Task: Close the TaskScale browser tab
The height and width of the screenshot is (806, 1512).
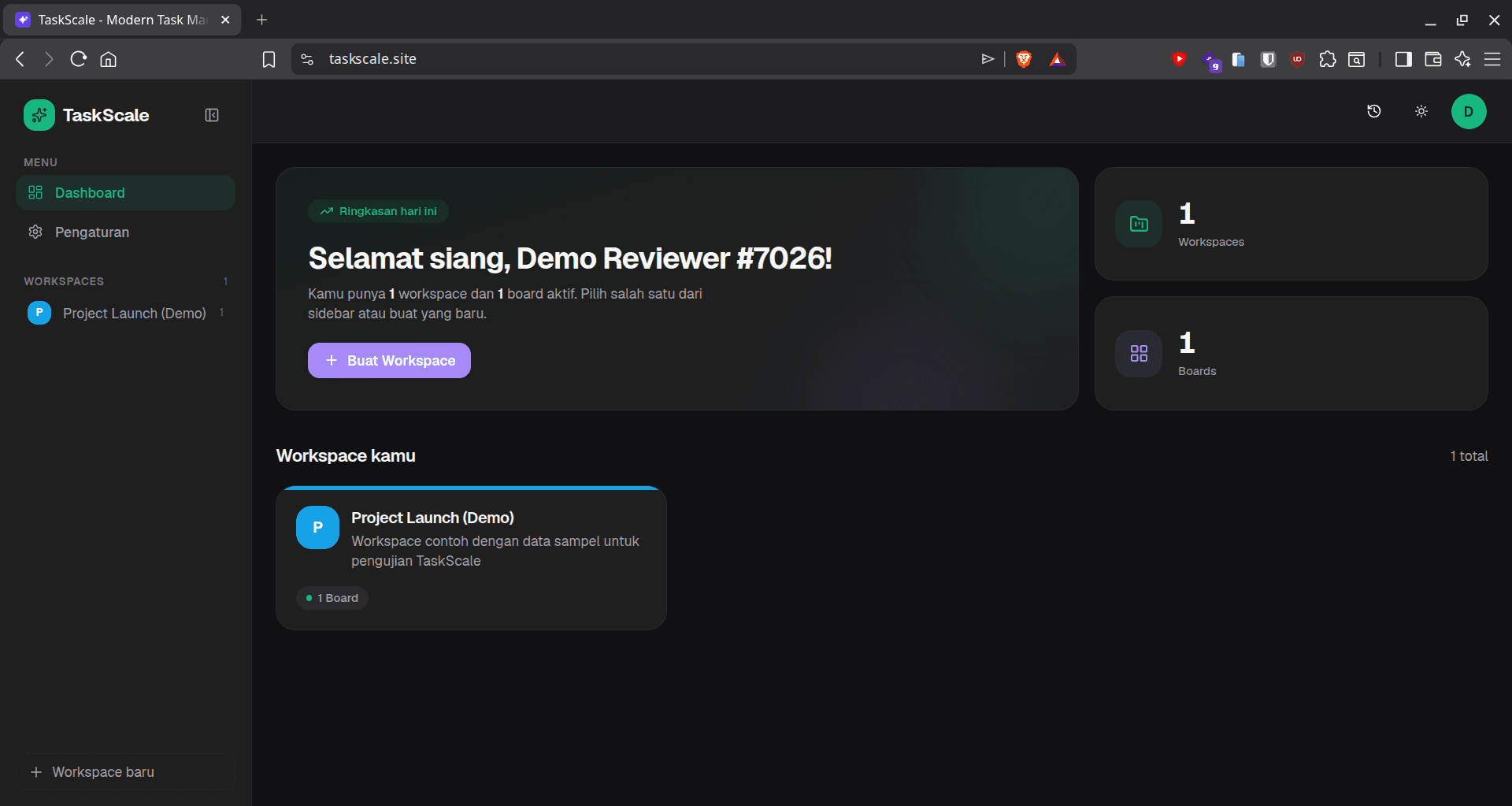Action: (x=225, y=20)
